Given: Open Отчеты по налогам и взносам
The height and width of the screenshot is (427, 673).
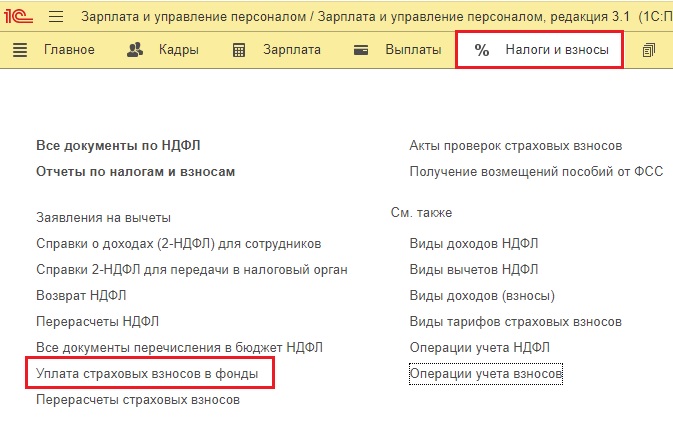Looking at the screenshot, I should click(136, 172).
